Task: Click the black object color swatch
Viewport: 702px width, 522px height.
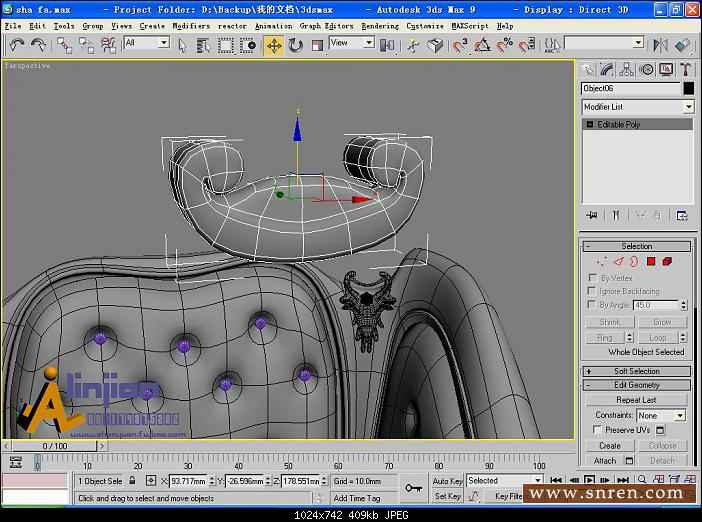Action: tap(689, 89)
